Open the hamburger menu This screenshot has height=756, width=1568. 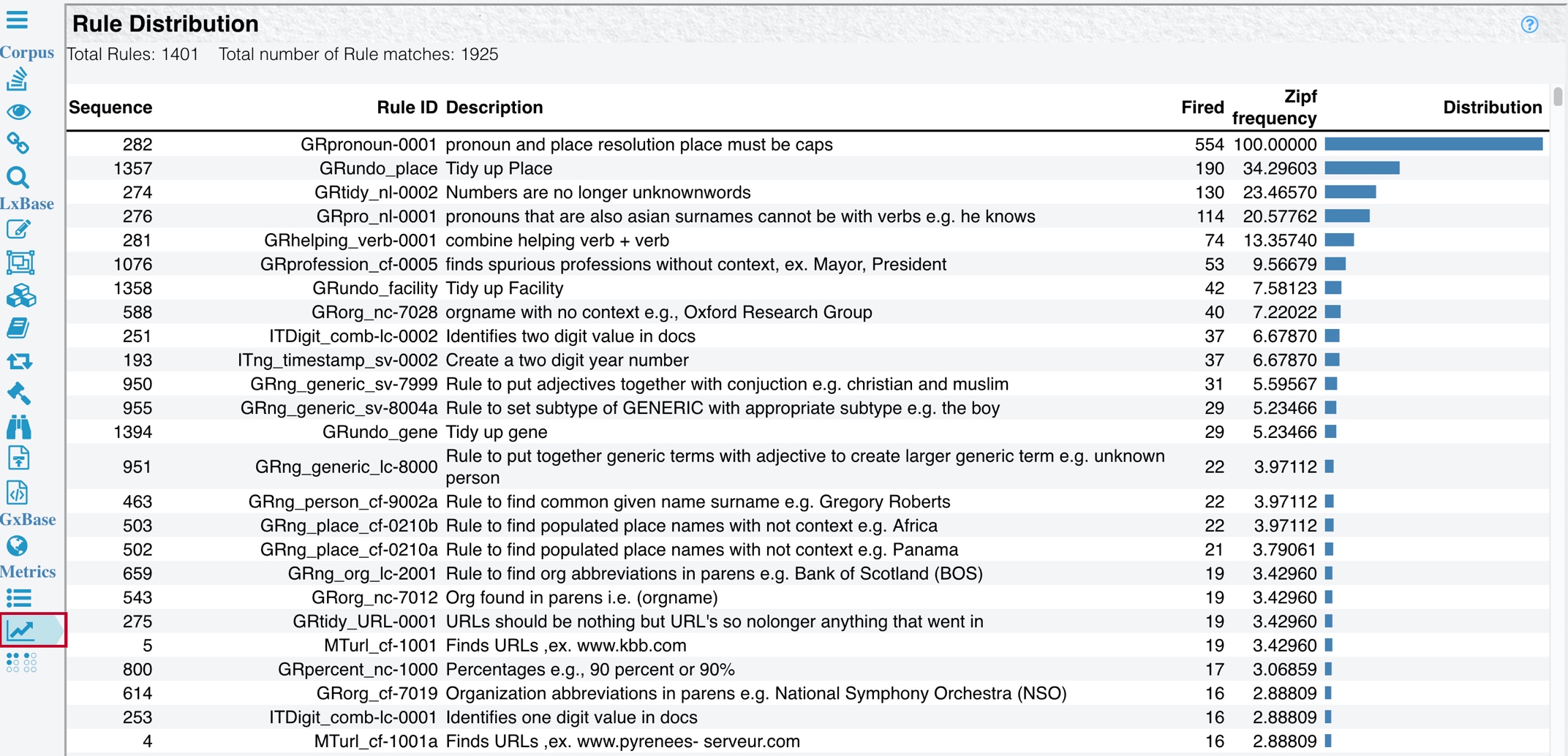pos(18,20)
